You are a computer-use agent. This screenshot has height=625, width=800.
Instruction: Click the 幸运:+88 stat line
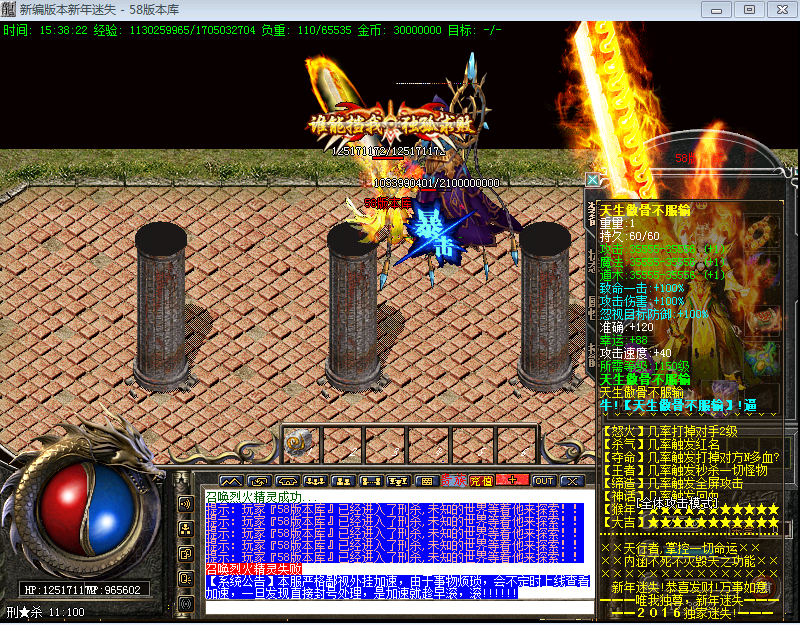pos(623,340)
